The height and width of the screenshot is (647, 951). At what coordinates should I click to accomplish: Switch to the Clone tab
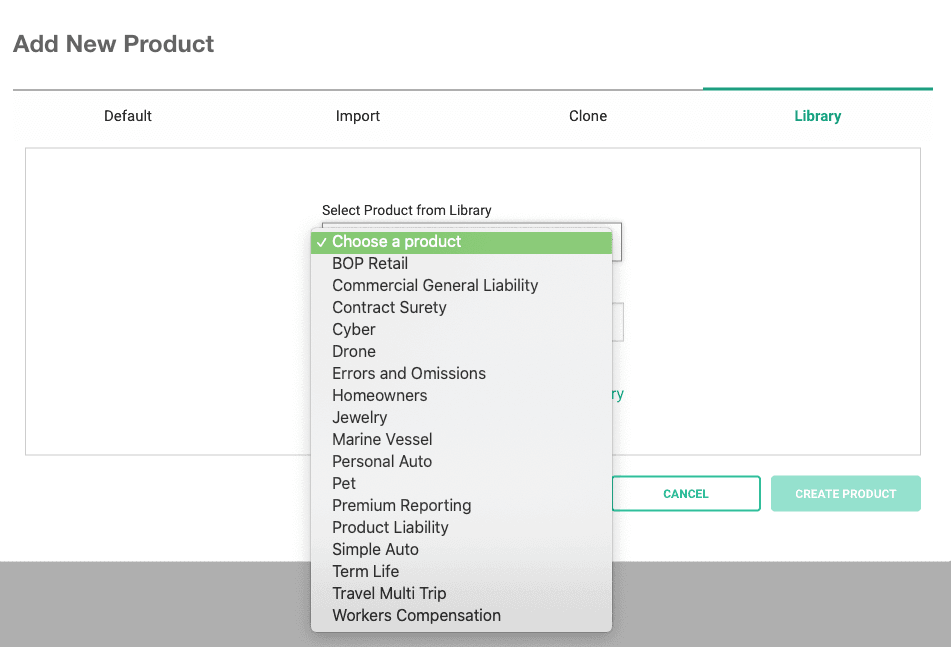pyautogui.click(x=588, y=116)
